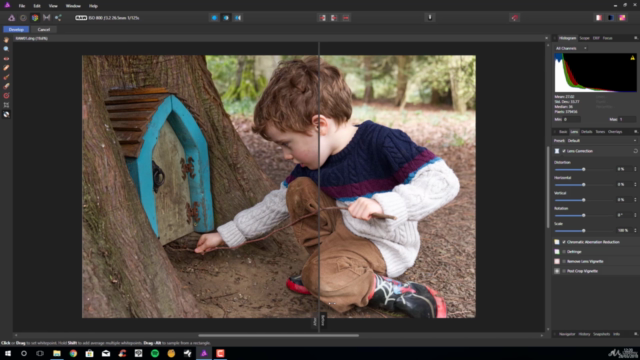Select the Develop persona icon
This screenshot has height=360, width=640.
click(35, 18)
